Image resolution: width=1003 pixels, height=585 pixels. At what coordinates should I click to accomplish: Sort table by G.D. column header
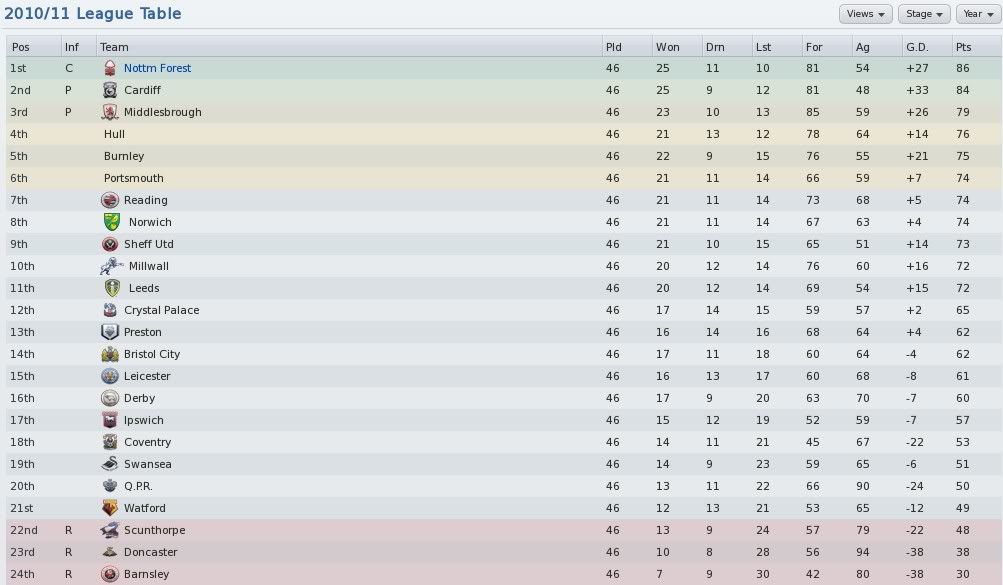pyautogui.click(x=917, y=47)
